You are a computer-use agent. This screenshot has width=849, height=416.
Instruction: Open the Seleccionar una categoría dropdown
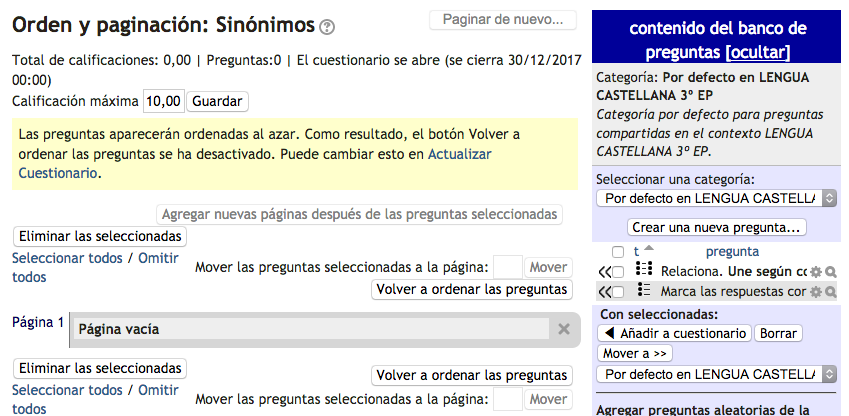coord(716,198)
